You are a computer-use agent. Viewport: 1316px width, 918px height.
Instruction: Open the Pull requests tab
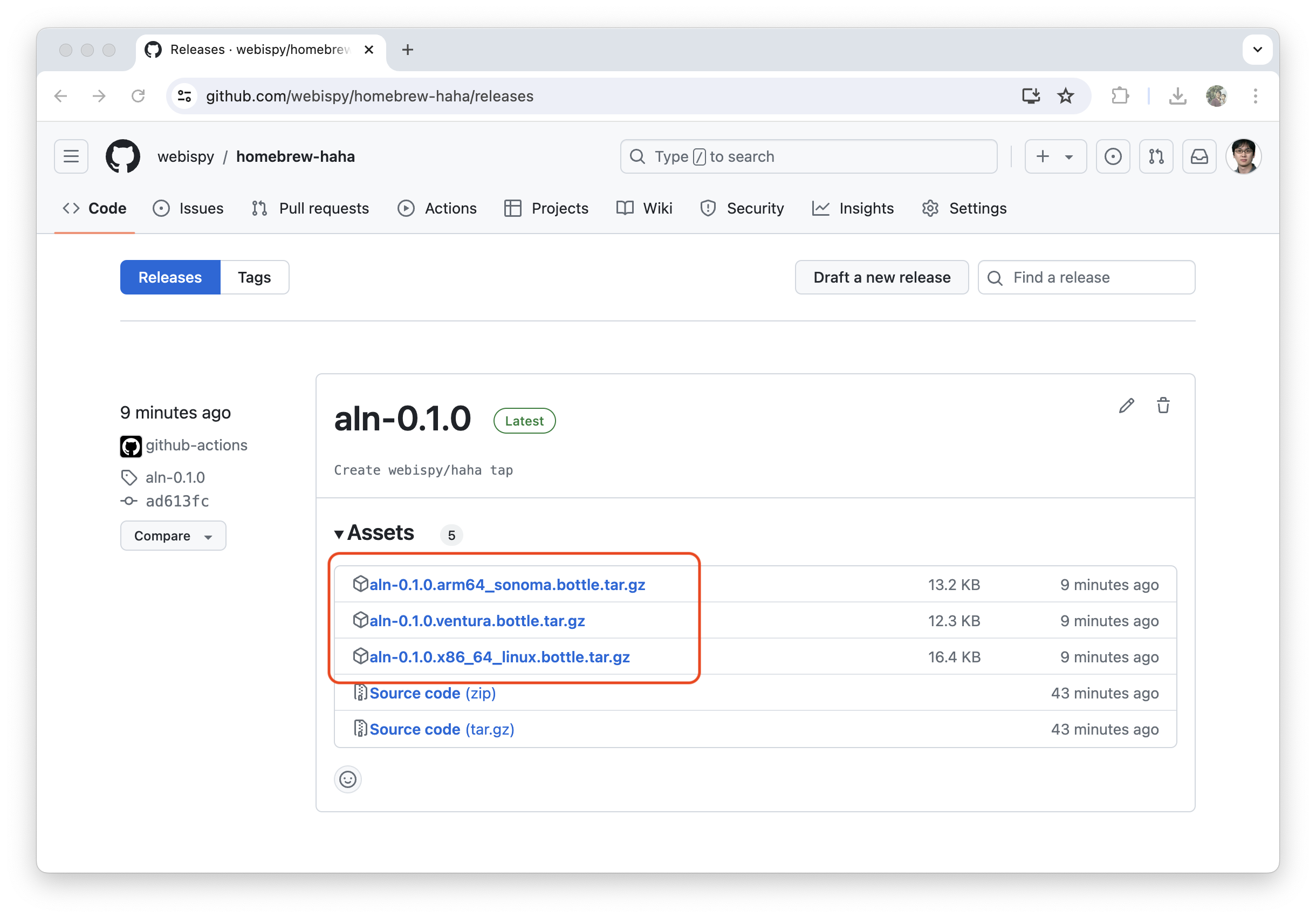coord(310,209)
